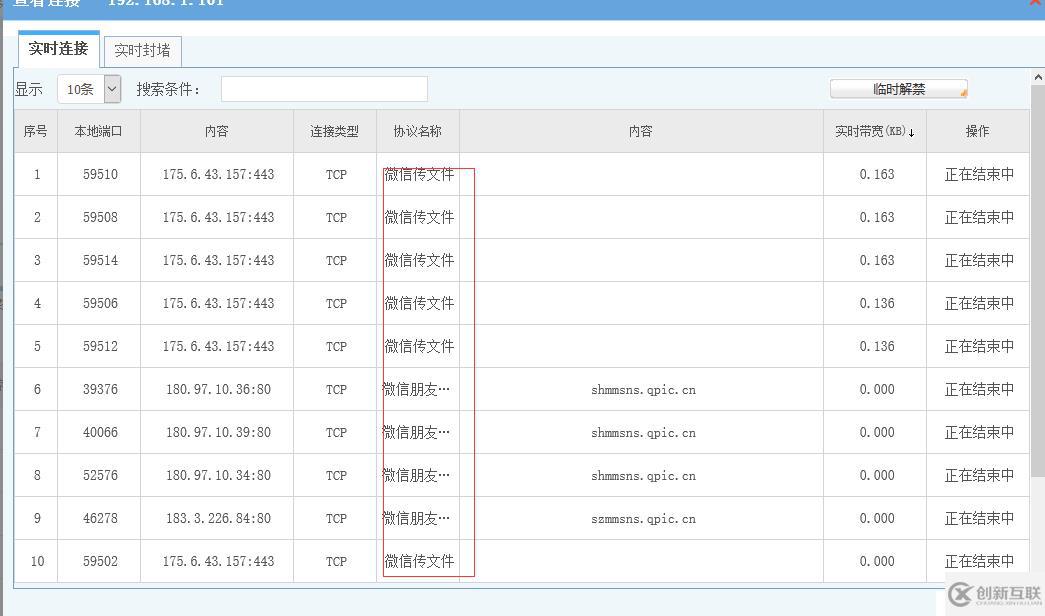Click the 序号 column header
Image resolution: width=1045 pixels, height=616 pixels.
[35, 131]
